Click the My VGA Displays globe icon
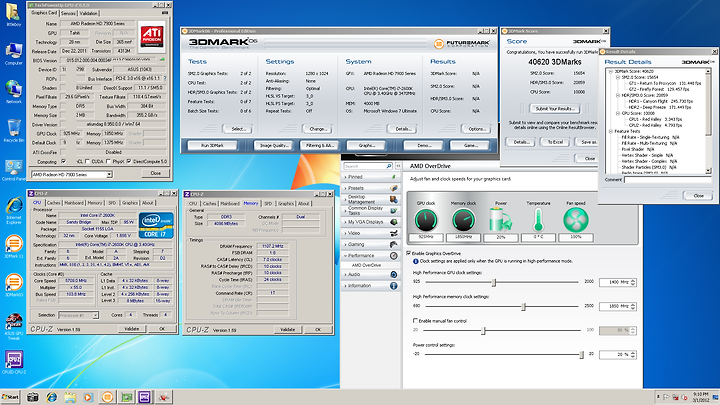 tap(394, 222)
